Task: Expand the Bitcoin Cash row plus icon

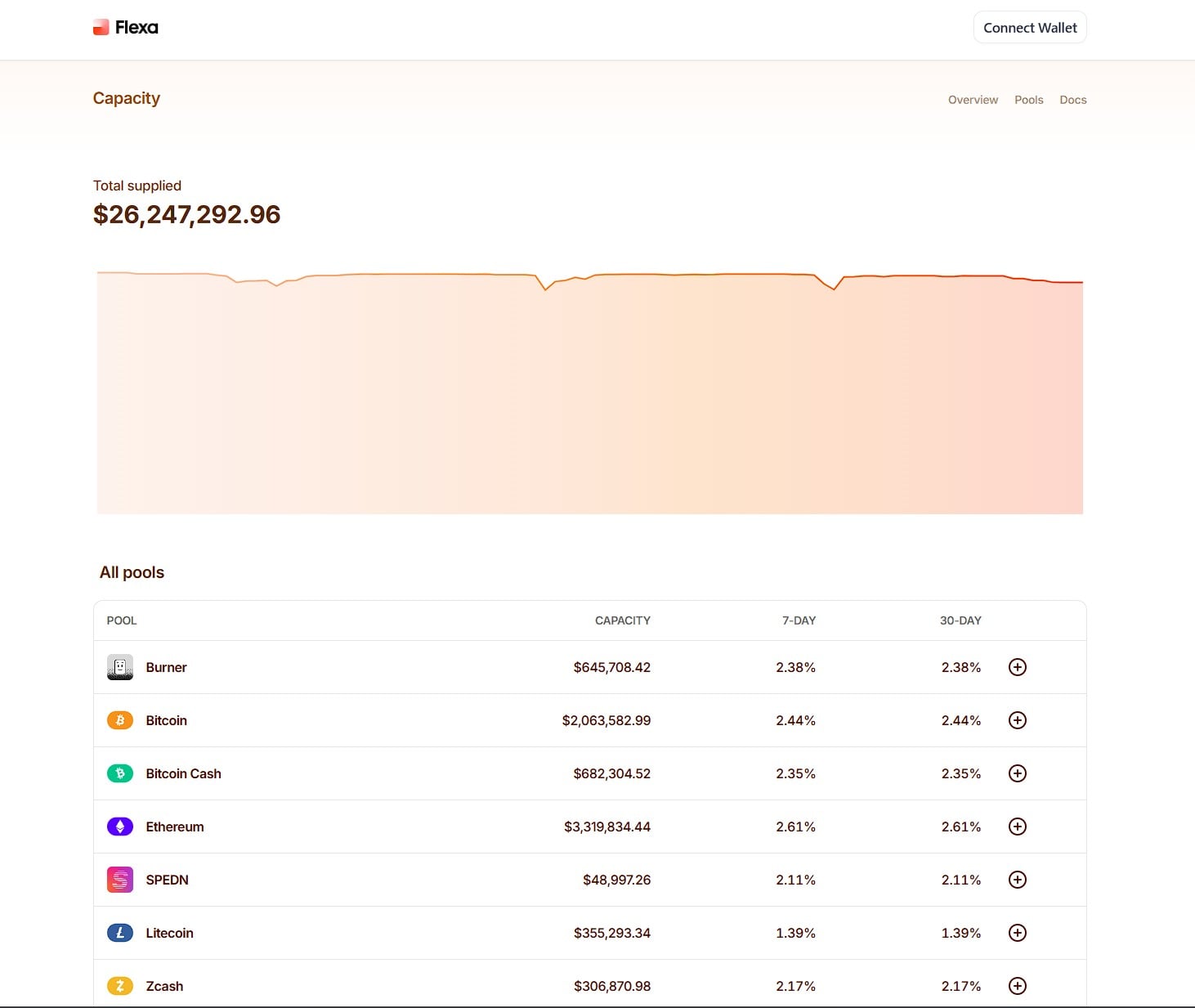Action: pyautogui.click(x=1018, y=773)
